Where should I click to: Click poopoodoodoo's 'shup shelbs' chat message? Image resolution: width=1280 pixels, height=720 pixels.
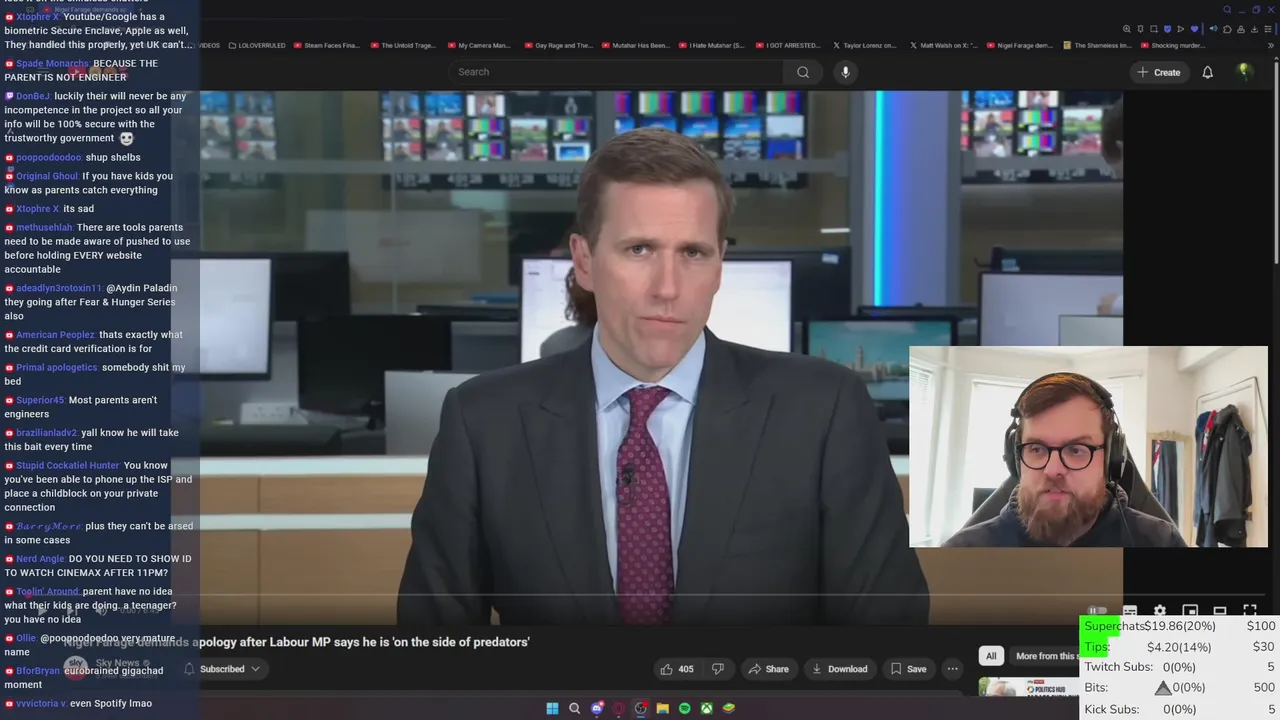[73, 157]
